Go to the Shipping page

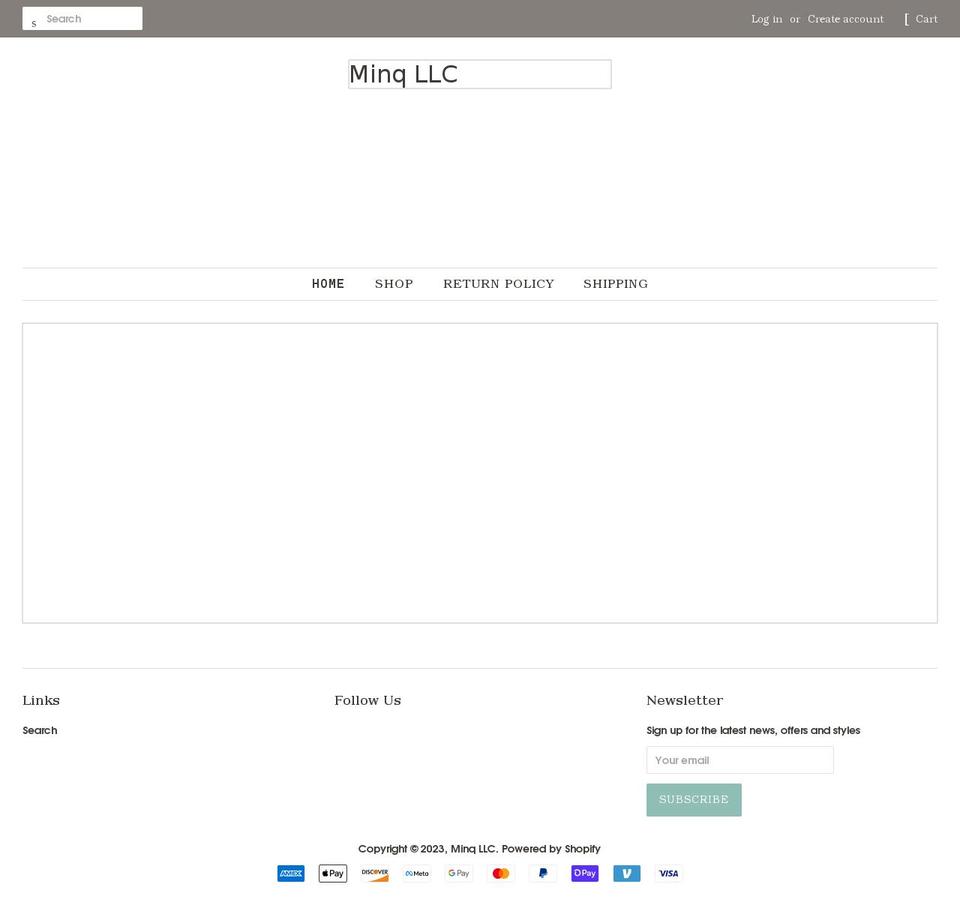tap(615, 284)
